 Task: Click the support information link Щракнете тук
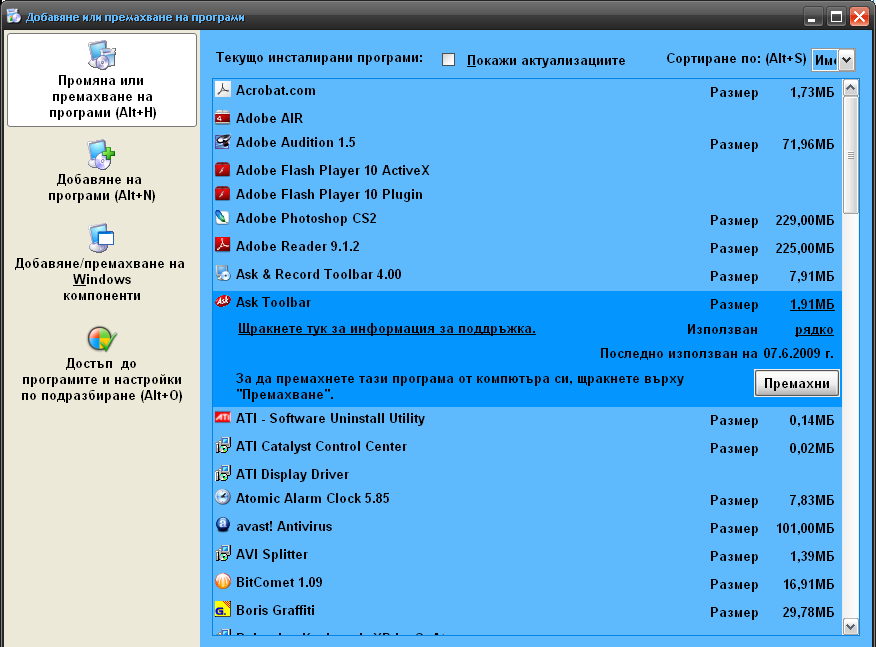pos(387,329)
